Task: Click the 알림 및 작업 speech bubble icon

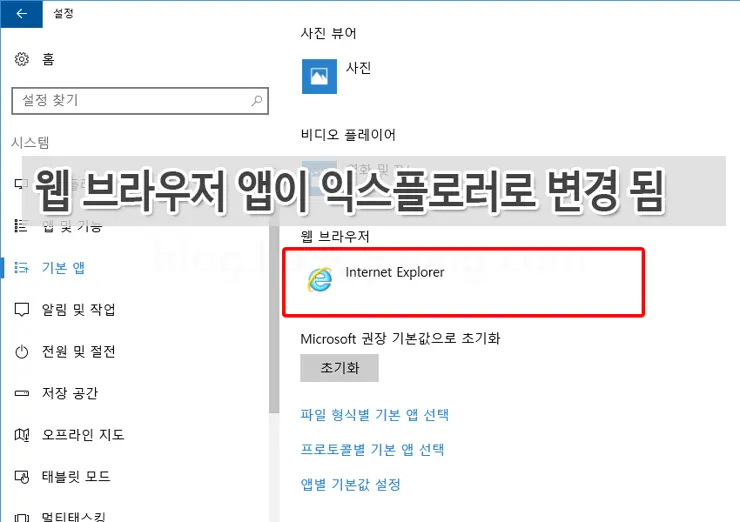Action: 22,310
